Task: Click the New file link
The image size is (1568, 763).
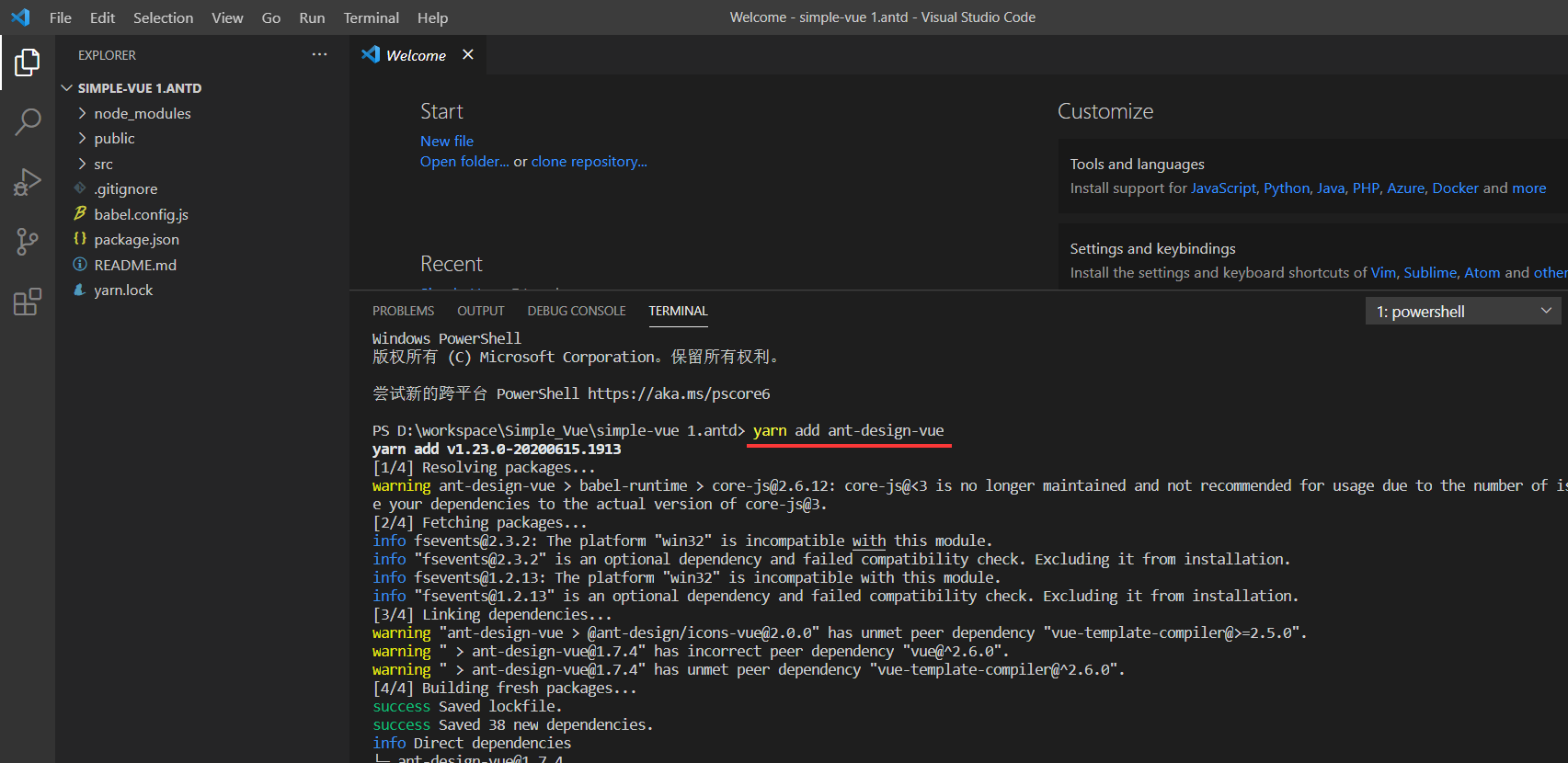Action: tap(447, 141)
